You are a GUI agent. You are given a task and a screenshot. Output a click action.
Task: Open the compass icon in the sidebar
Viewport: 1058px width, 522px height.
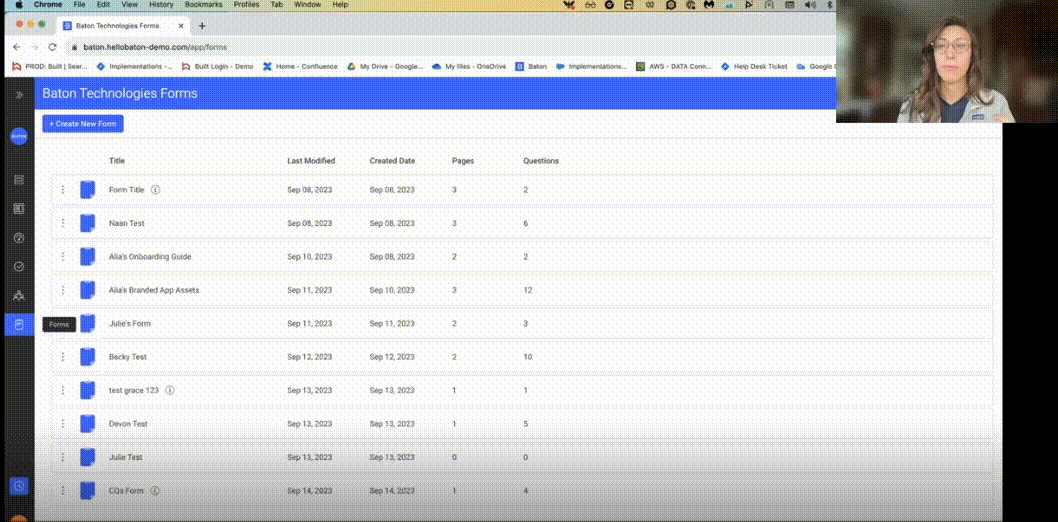click(x=19, y=237)
